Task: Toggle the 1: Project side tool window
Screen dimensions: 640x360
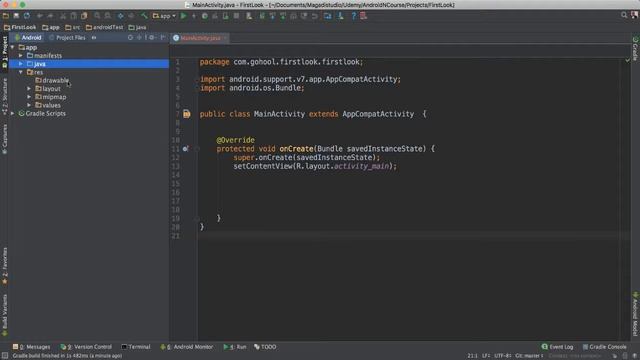Action: pyautogui.click(x=4, y=51)
